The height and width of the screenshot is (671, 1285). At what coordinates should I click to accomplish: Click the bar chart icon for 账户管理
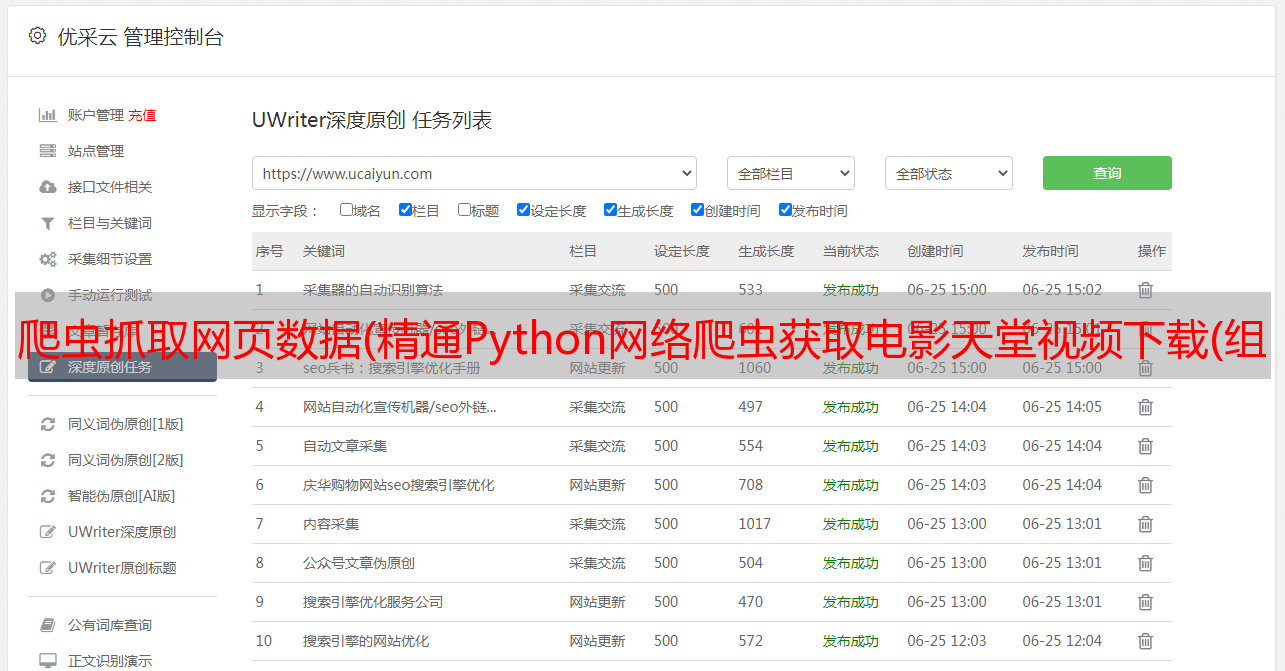[x=47, y=115]
